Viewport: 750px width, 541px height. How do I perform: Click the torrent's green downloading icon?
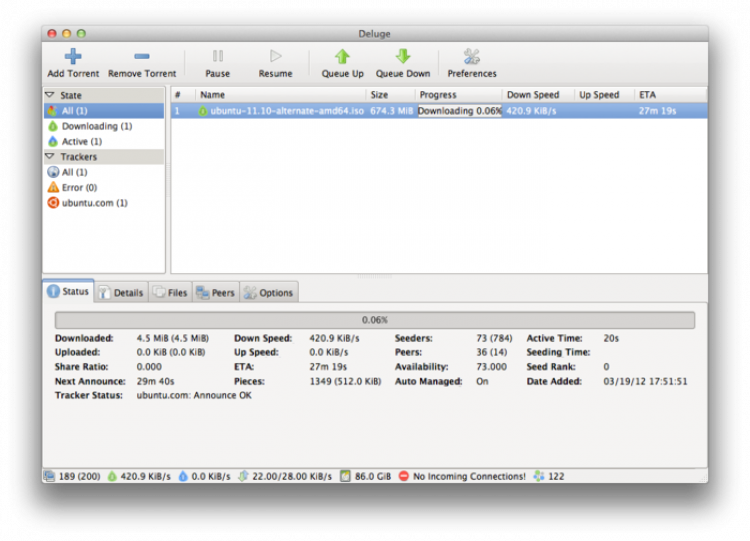(x=203, y=111)
